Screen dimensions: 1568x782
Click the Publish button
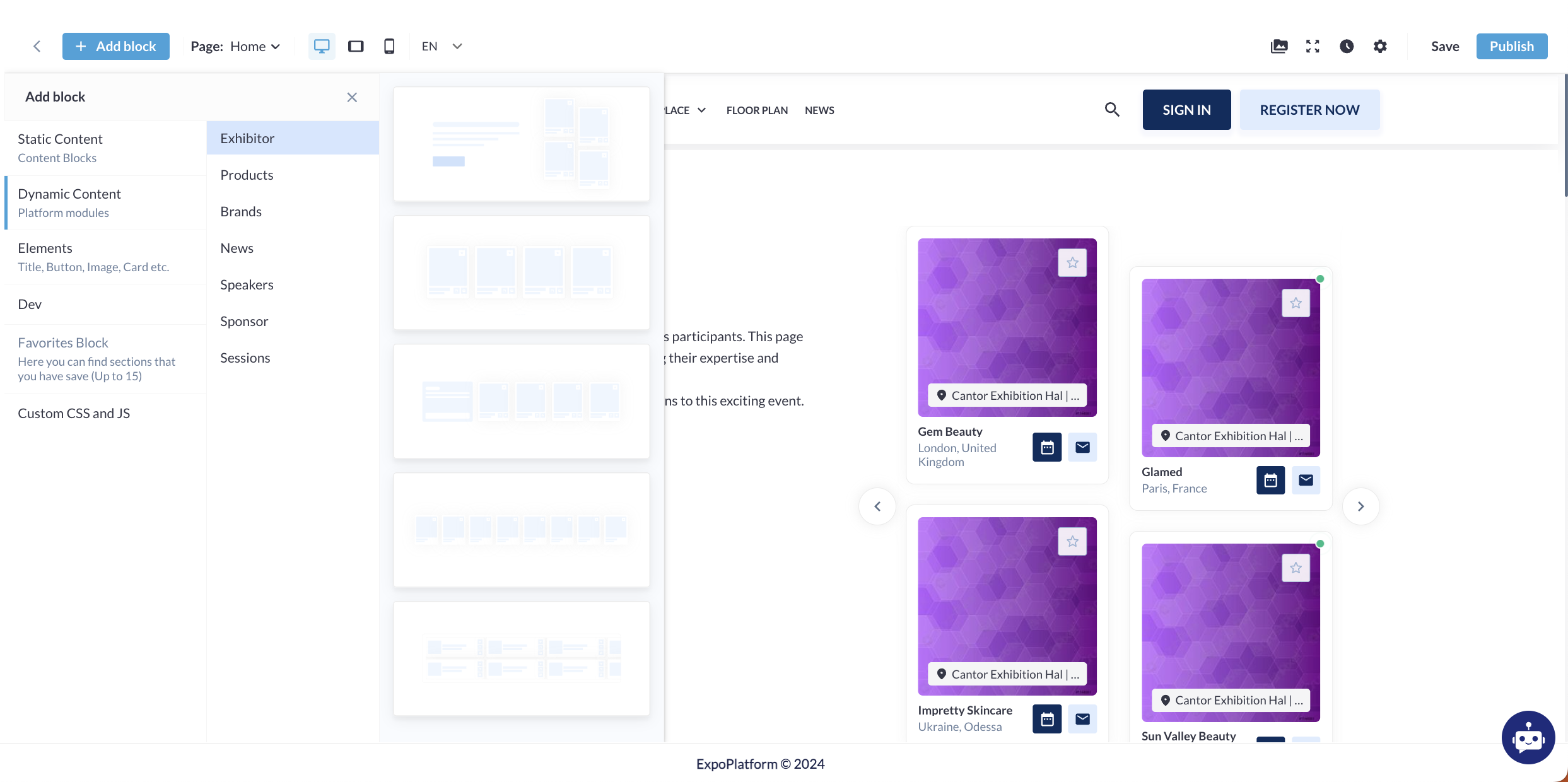tap(1512, 46)
